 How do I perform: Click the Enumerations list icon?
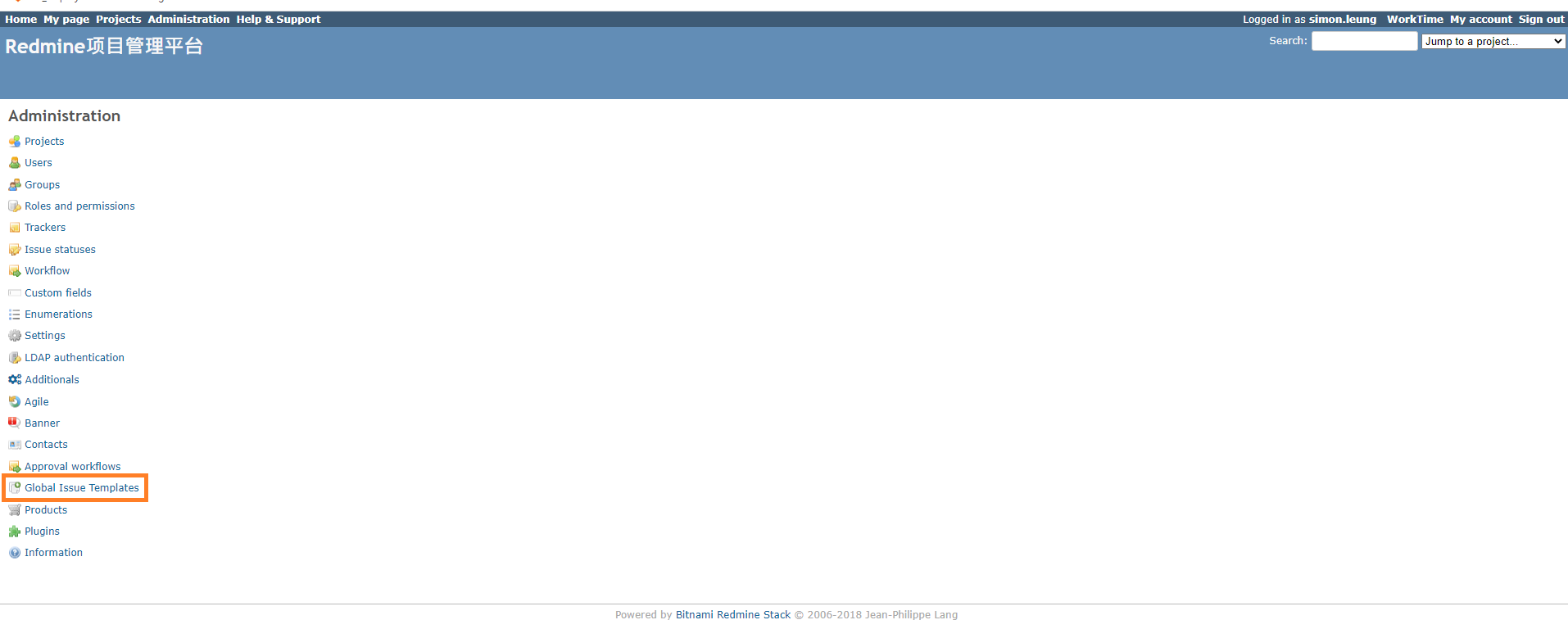pos(15,314)
